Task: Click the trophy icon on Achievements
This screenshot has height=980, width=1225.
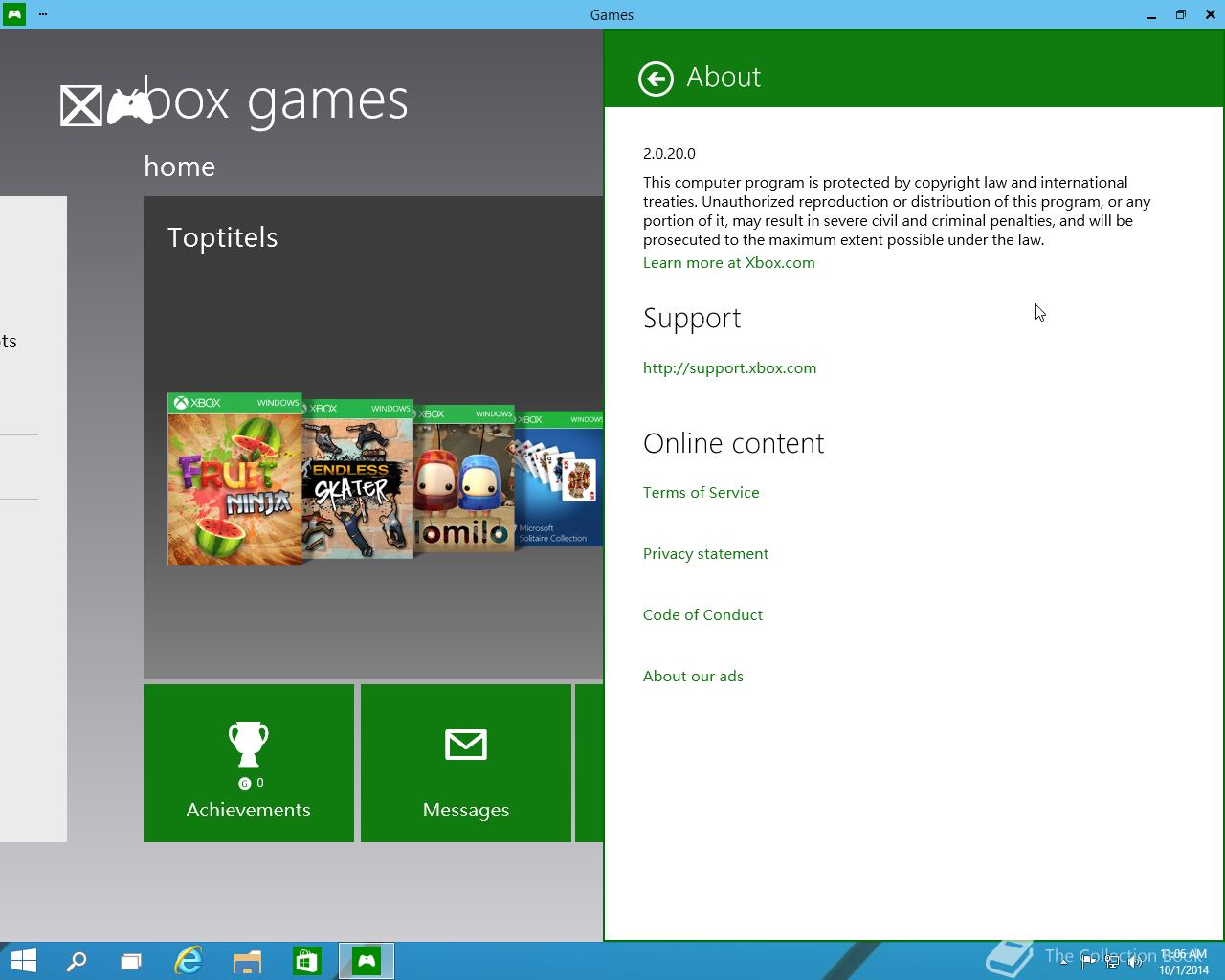Action: [x=248, y=744]
